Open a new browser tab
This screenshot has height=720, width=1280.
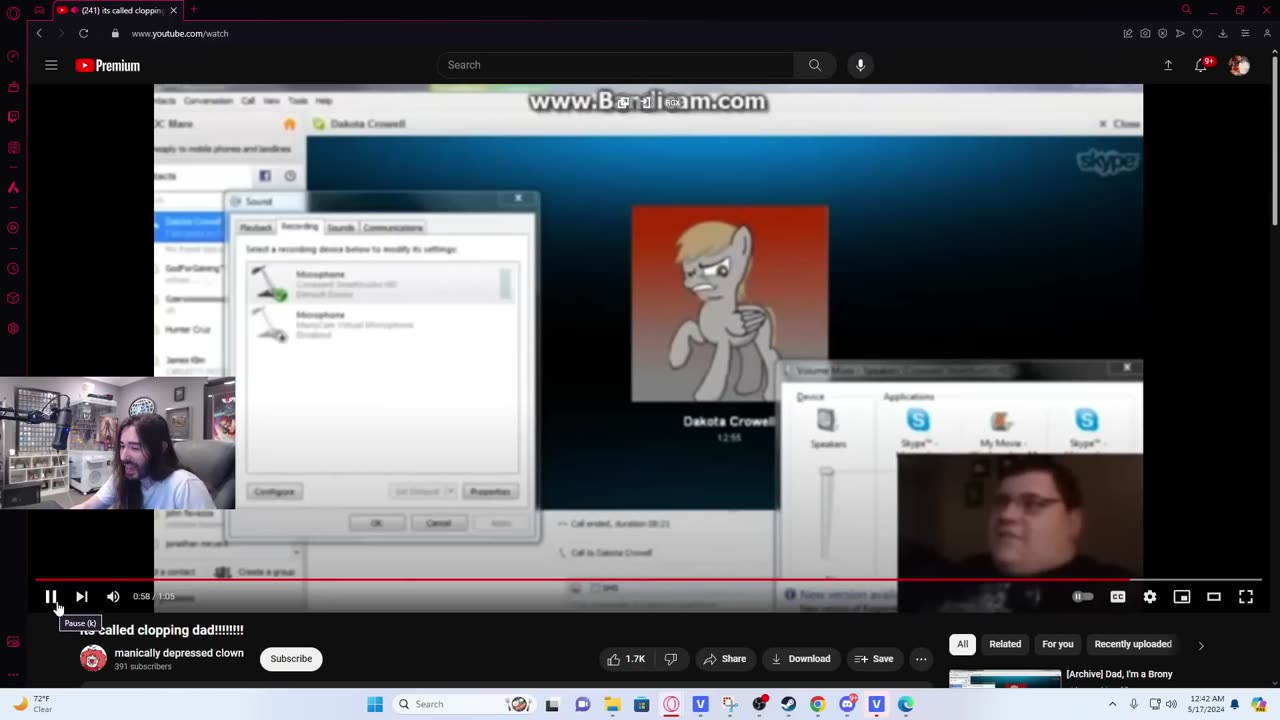194,10
